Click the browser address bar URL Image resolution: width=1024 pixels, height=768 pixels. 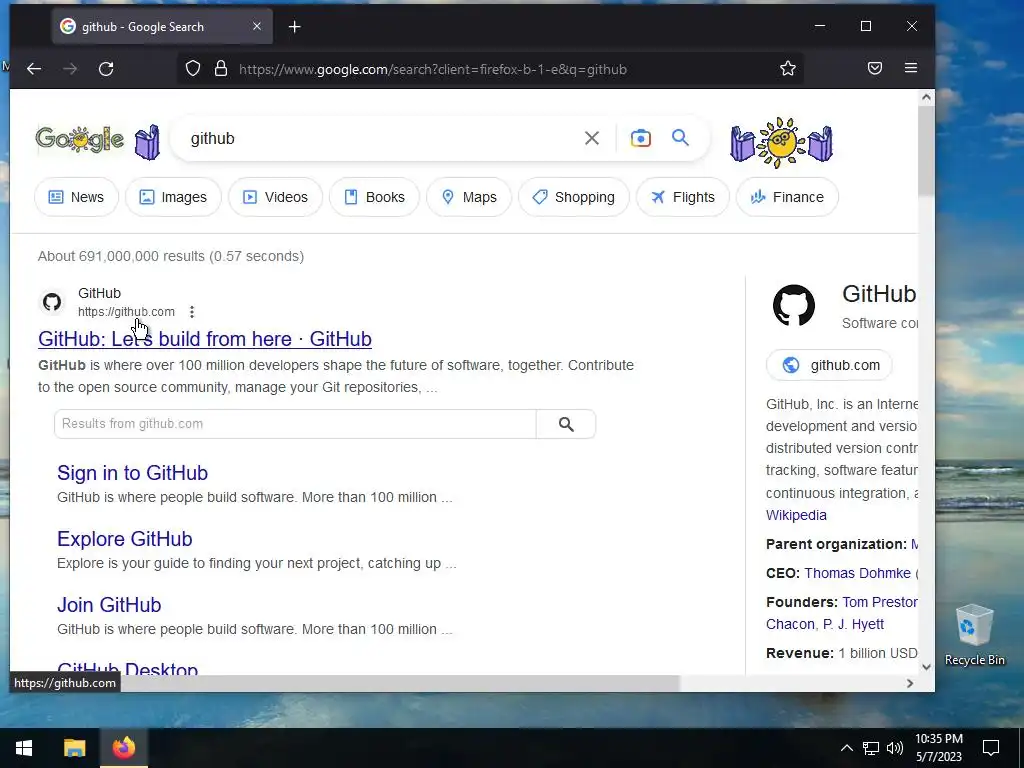pyautogui.click(x=432, y=69)
